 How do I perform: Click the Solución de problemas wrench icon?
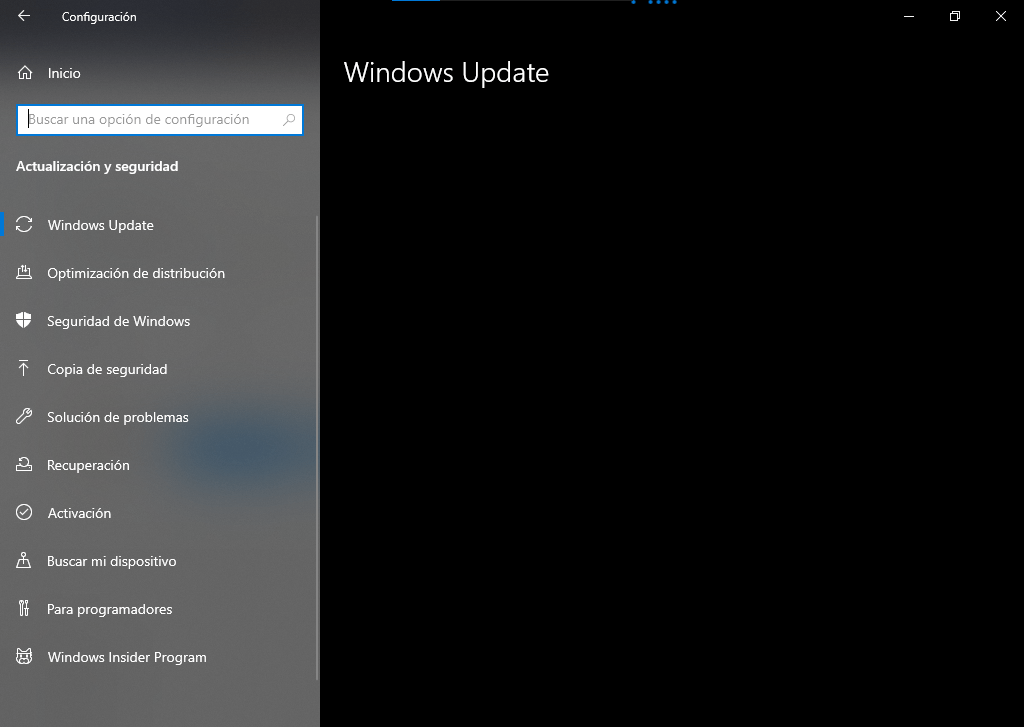tap(24, 417)
